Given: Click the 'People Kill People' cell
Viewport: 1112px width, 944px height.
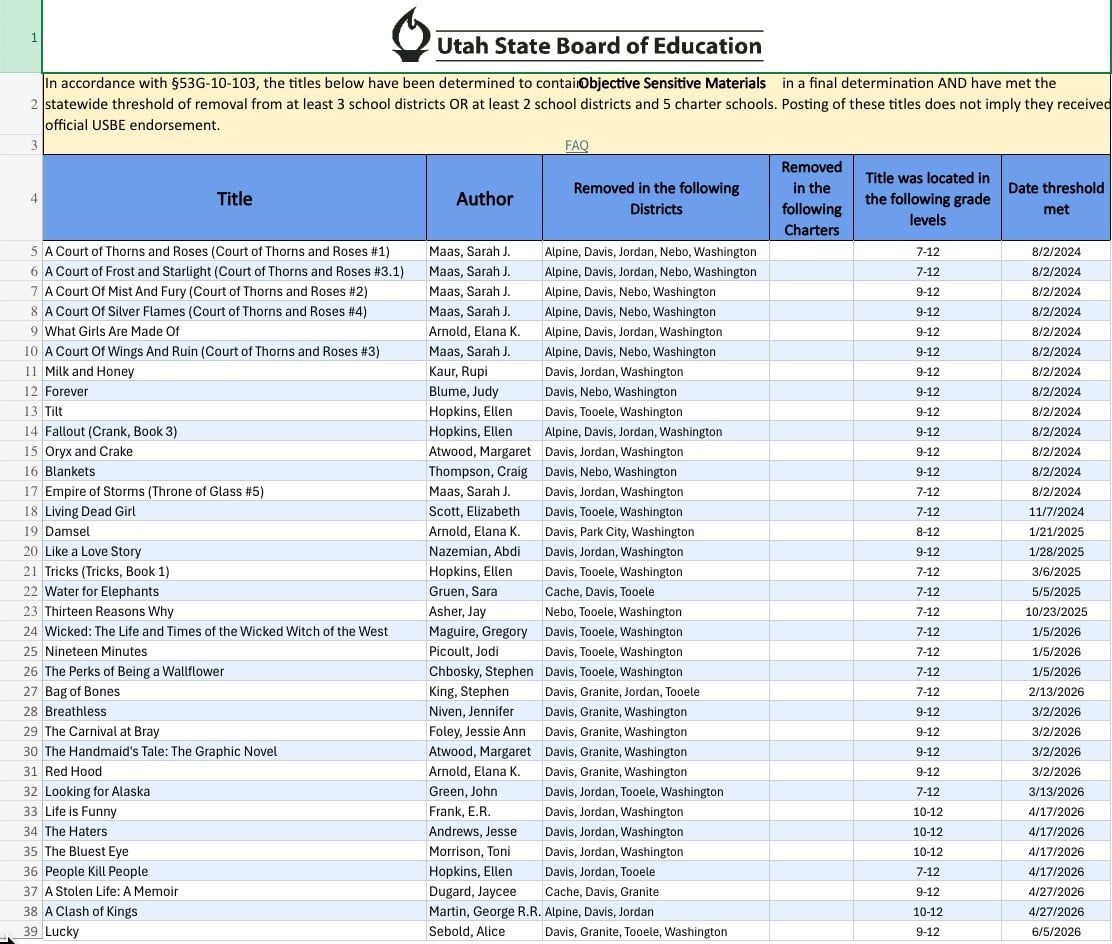Looking at the screenshot, I should click(235, 871).
